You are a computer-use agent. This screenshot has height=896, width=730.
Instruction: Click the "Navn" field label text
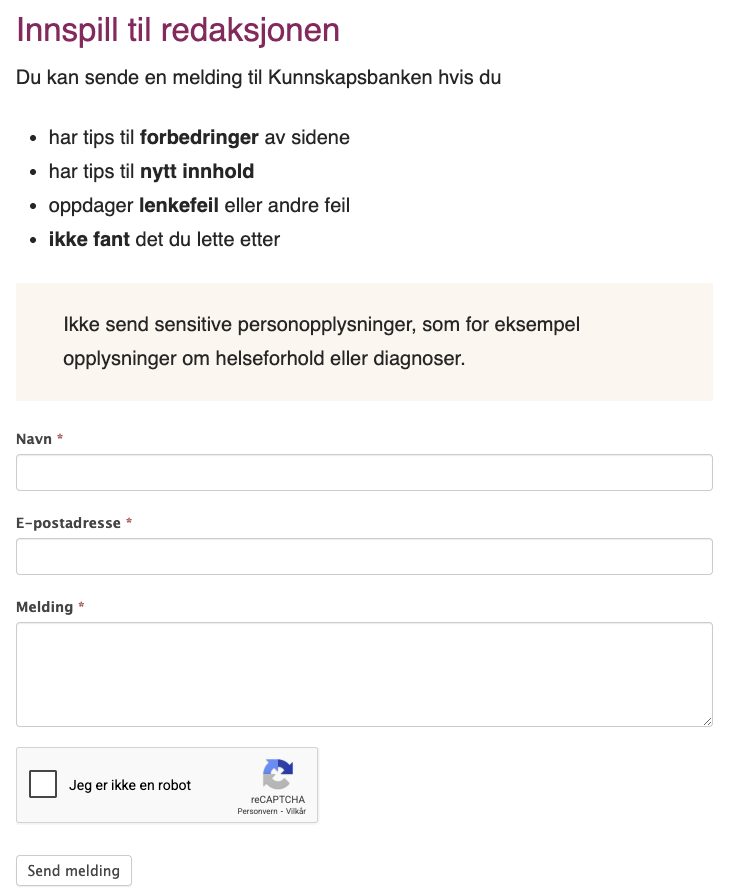click(x=32, y=438)
